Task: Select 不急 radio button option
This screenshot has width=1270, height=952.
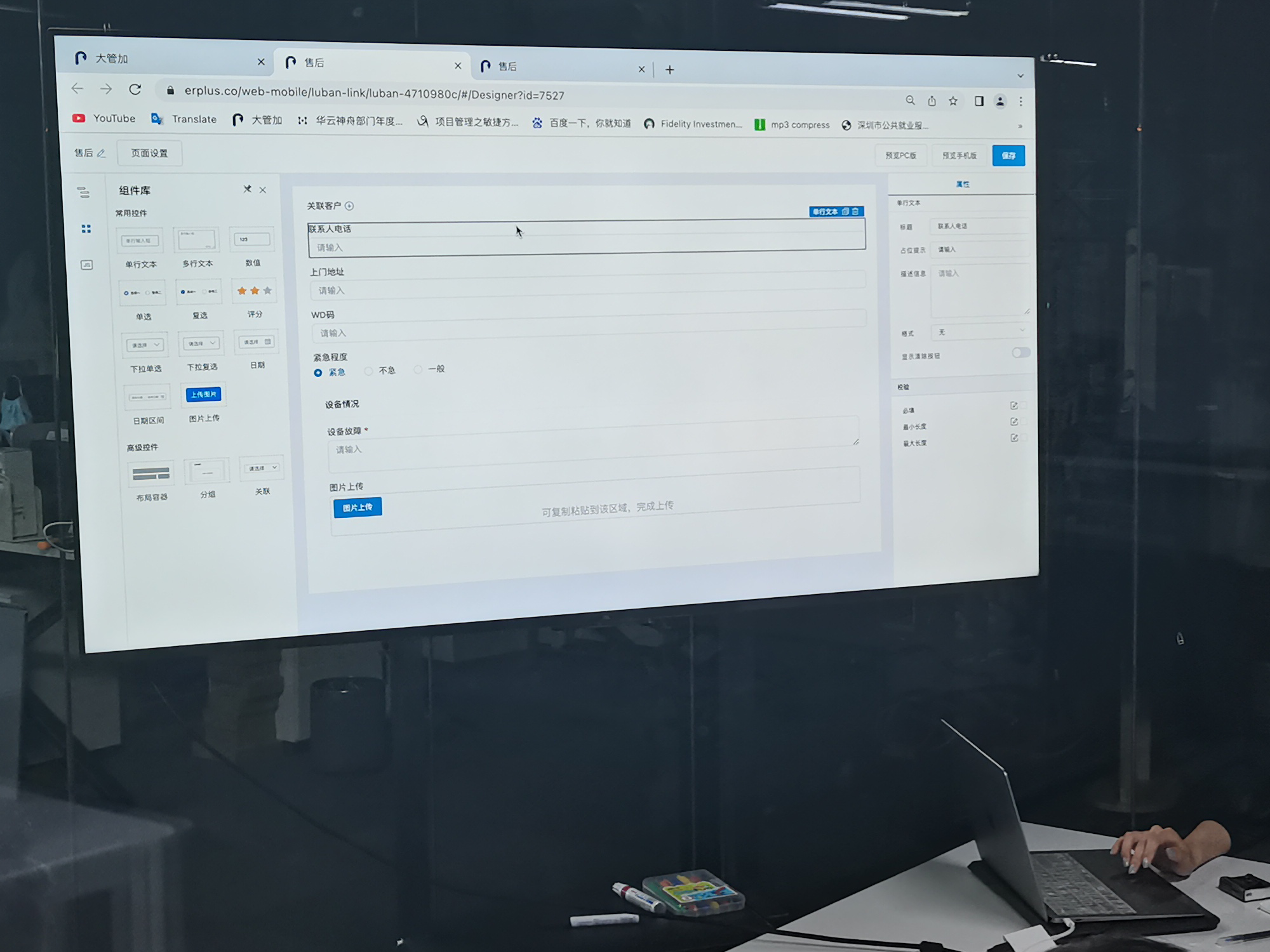Action: [370, 370]
